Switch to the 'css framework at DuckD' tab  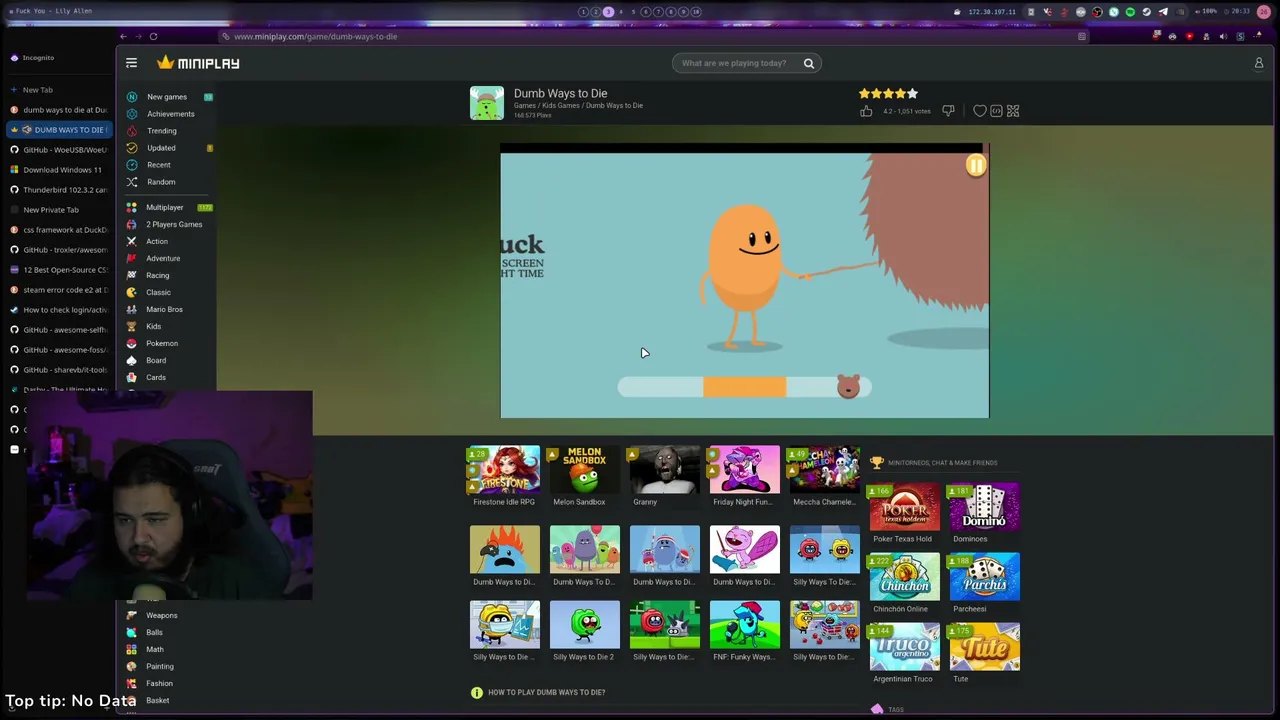(60, 230)
